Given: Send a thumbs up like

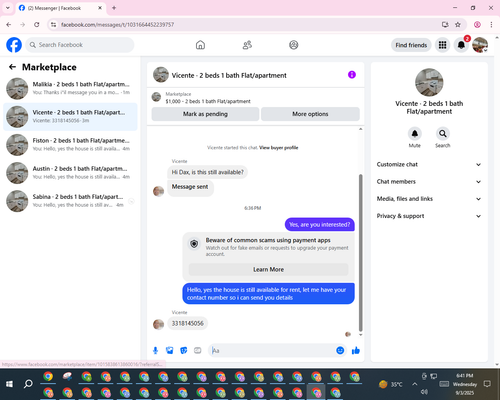Looking at the screenshot, I should tap(356, 350).
